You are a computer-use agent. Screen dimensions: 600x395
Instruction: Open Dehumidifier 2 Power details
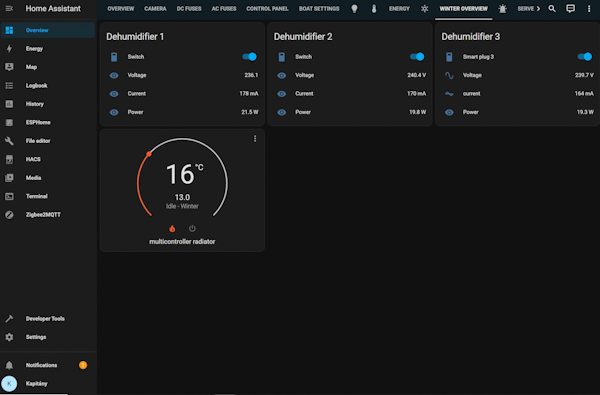point(350,112)
